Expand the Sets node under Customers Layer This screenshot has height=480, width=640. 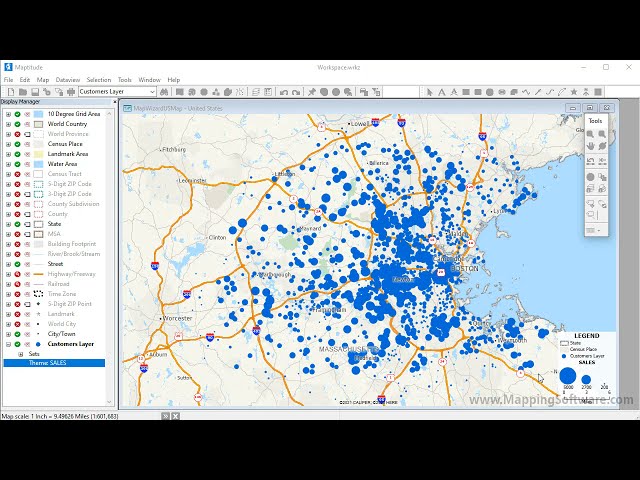pyautogui.click(x=20, y=354)
